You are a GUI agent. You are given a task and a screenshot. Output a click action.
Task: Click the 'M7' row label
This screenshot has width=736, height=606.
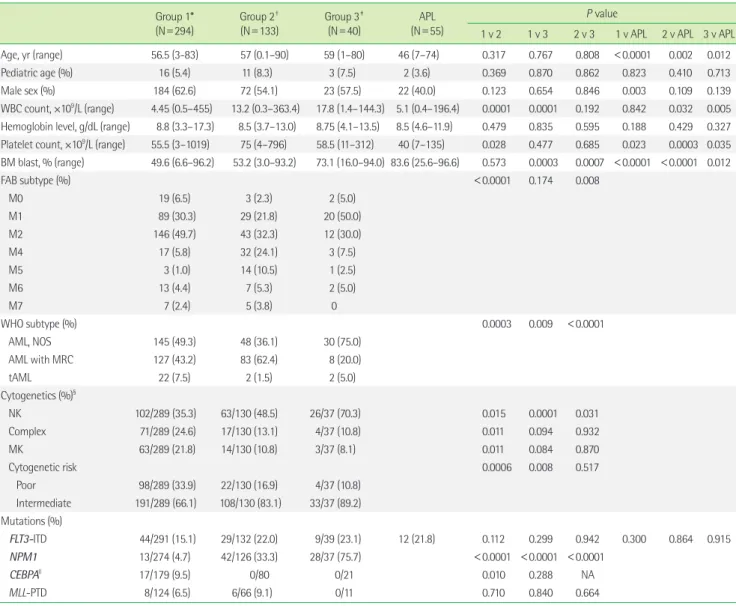point(15,306)
